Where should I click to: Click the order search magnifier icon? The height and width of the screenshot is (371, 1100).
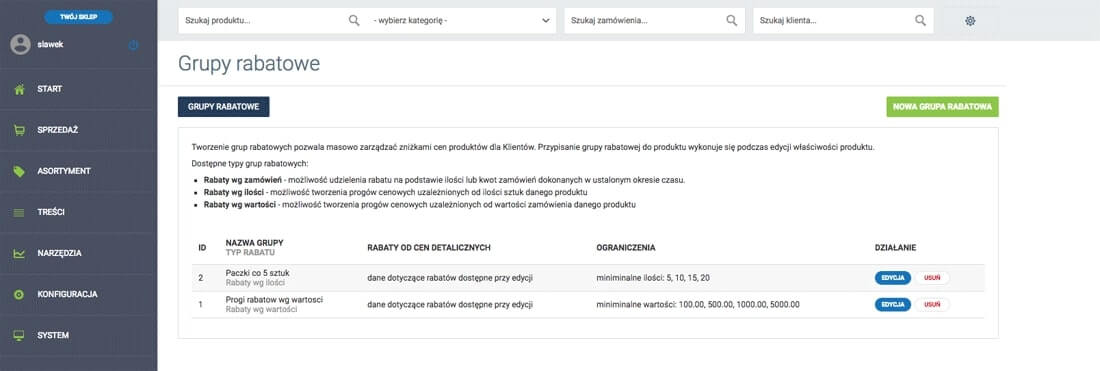(732, 20)
